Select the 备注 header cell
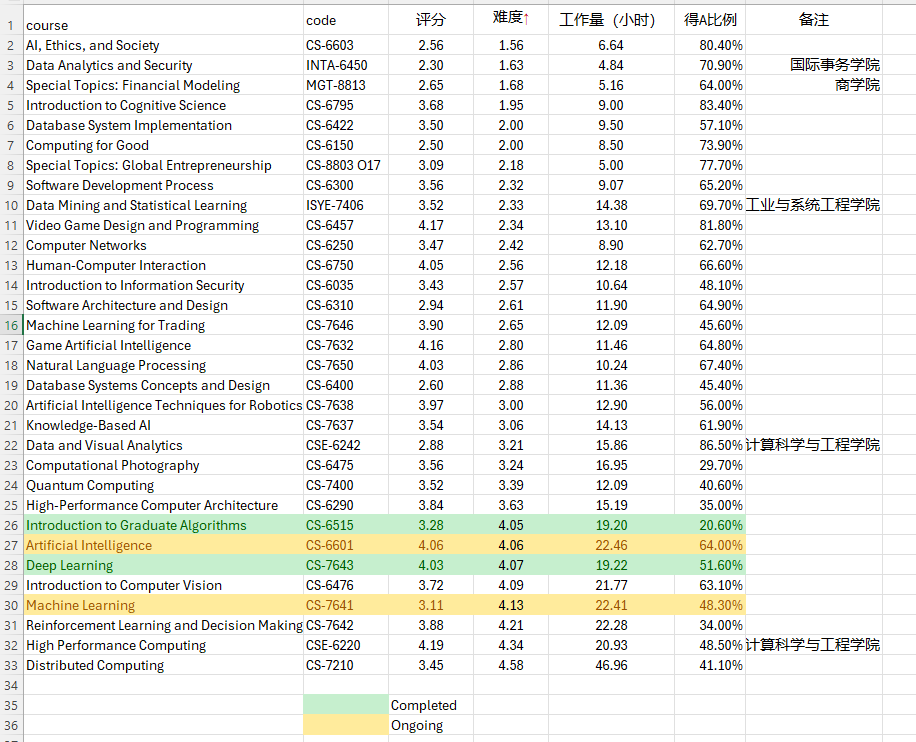This screenshot has height=742, width=916. [813, 20]
